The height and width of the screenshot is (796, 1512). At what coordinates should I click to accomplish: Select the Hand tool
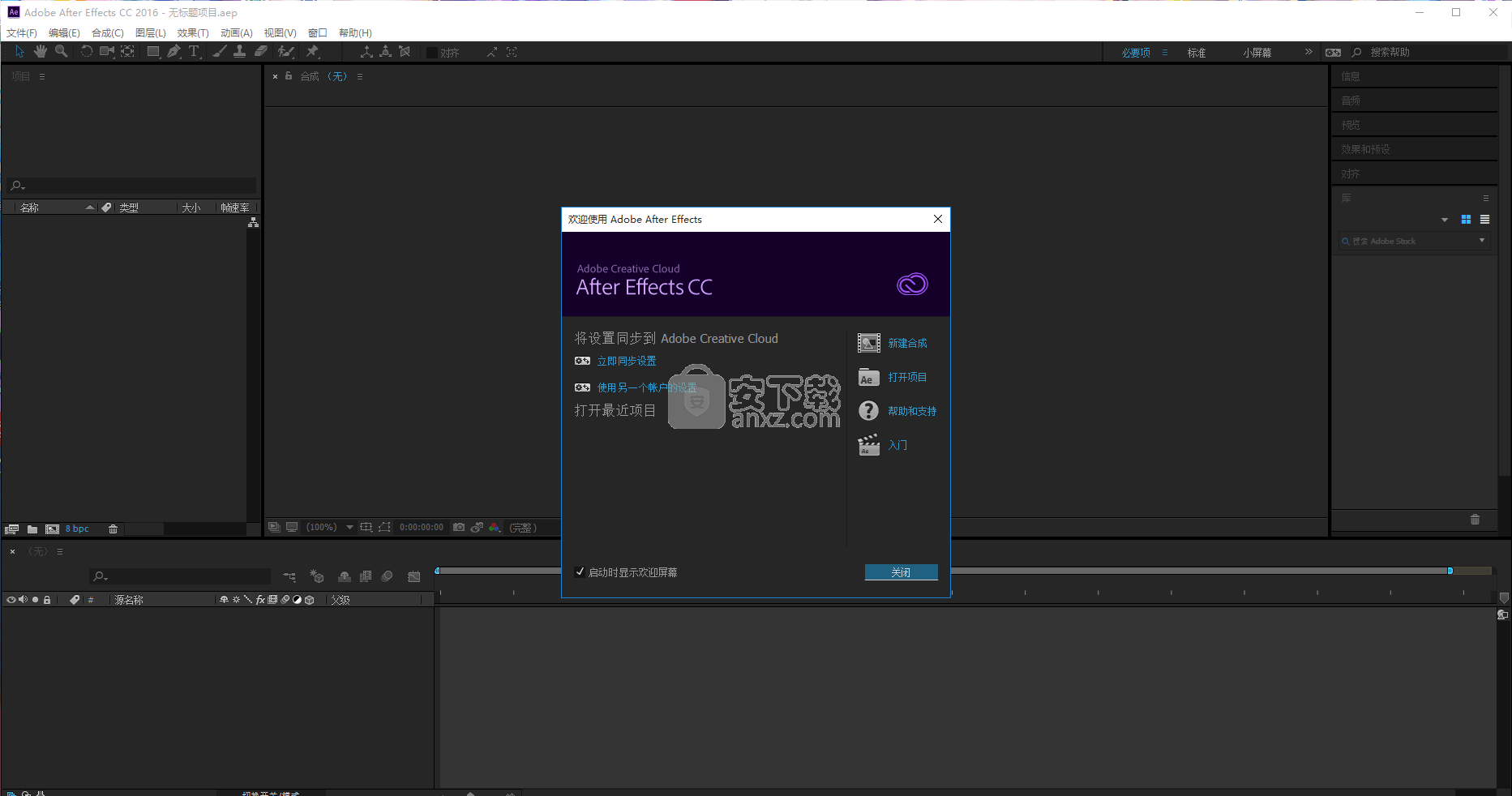click(40, 51)
